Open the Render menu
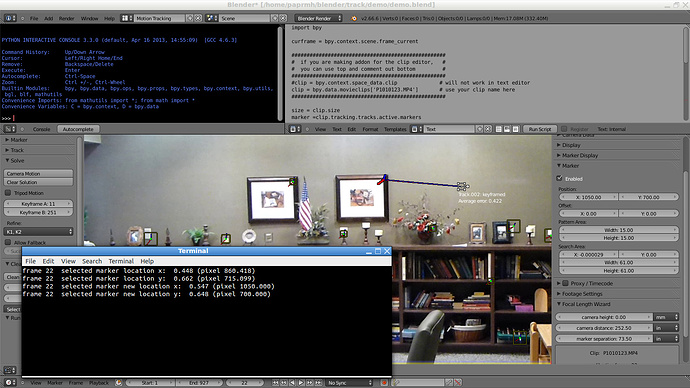Image resolution: width=690 pixels, height=388 pixels. point(66,18)
